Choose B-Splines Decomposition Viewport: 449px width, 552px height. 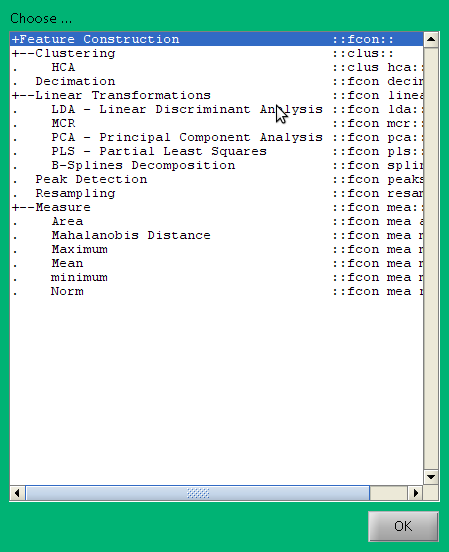217,165
